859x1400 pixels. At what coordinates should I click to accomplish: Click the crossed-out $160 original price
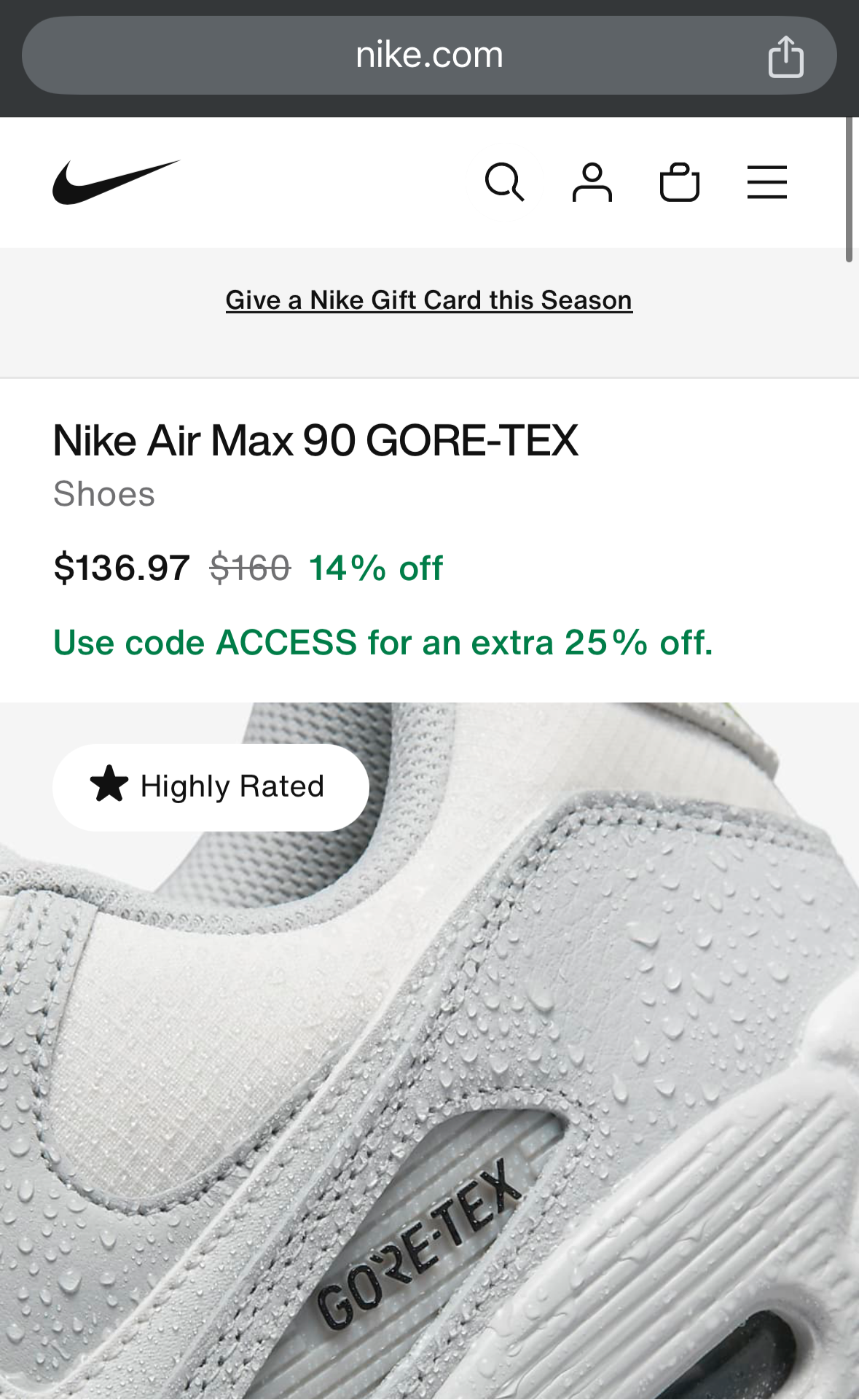(249, 568)
